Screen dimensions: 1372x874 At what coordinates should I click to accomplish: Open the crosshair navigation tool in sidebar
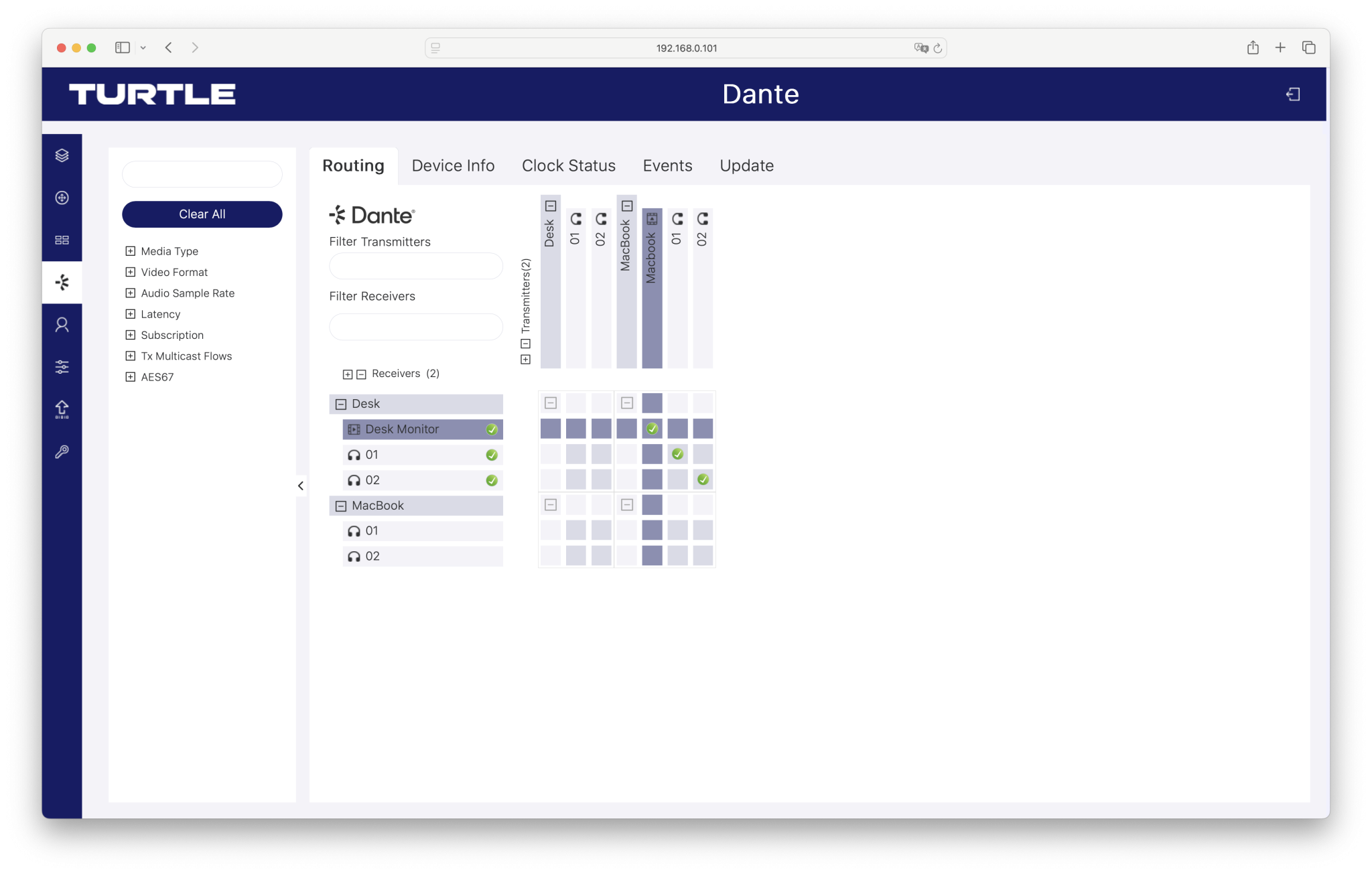point(62,198)
